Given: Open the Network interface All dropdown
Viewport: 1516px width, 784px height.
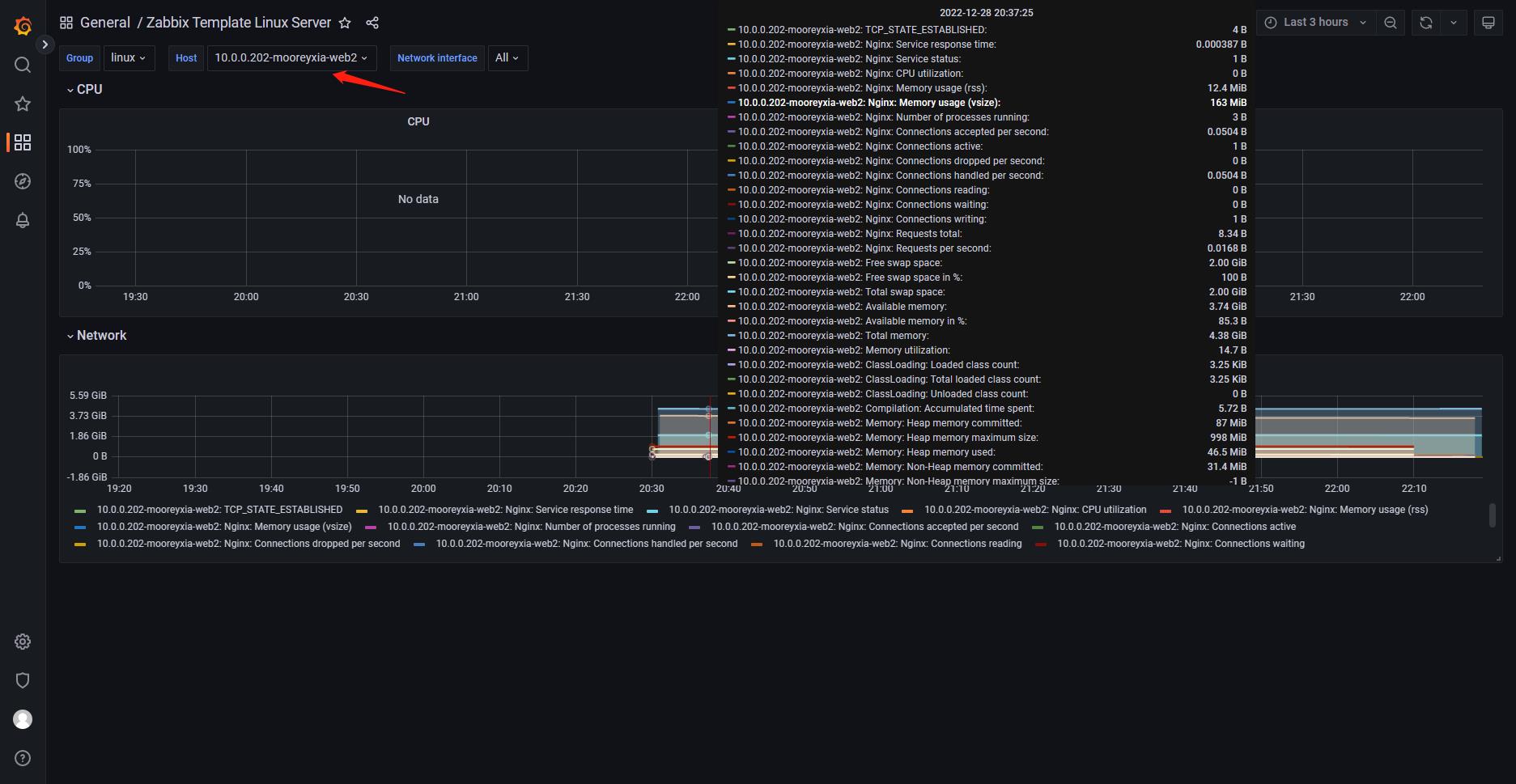Looking at the screenshot, I should 507,57.
